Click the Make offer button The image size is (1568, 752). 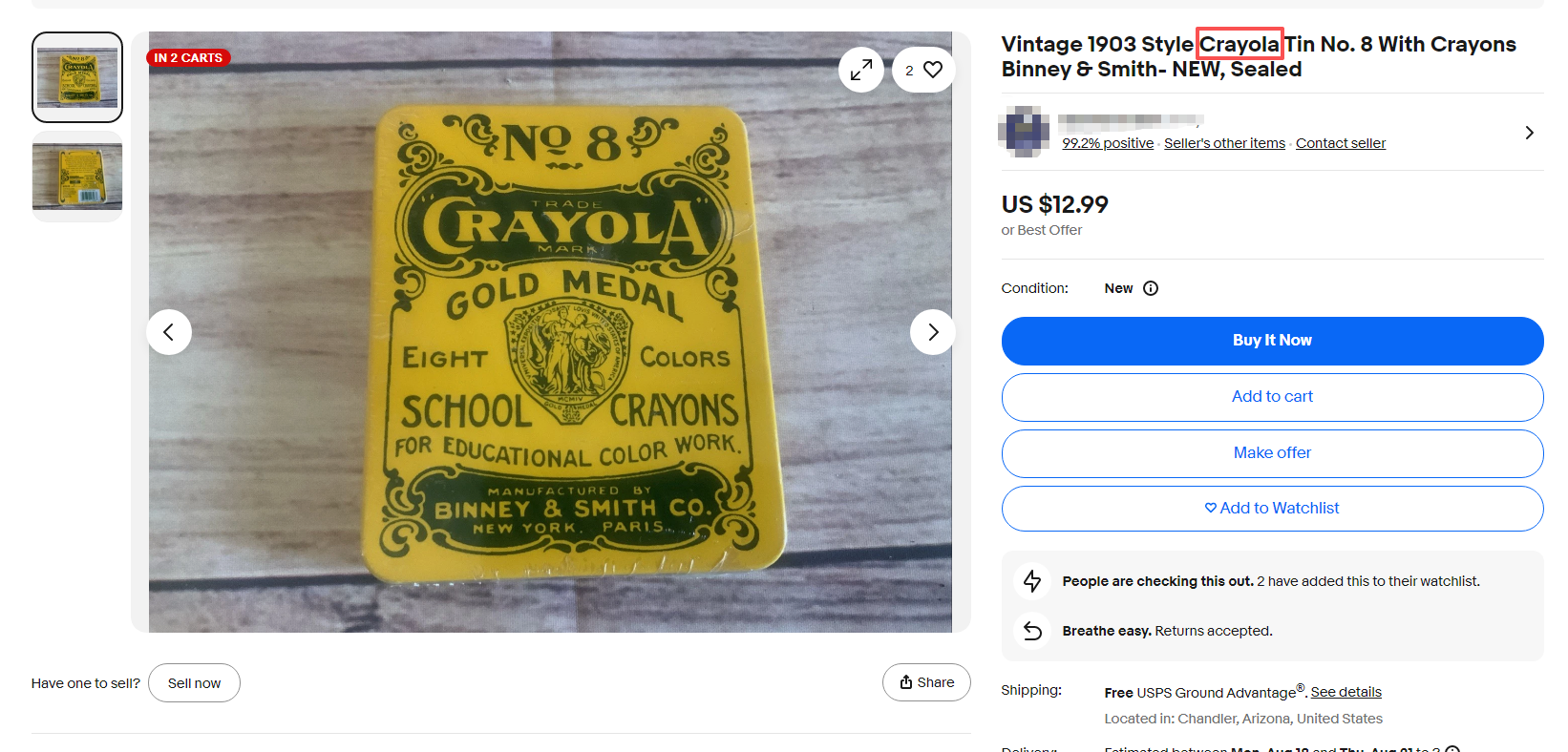(x=1272, y=453)
